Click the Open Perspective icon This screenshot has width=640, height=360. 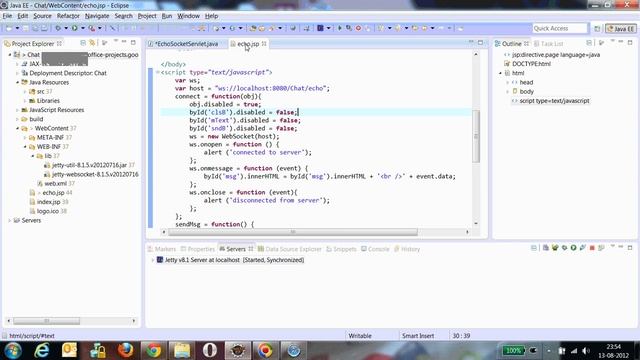(597, 29)
